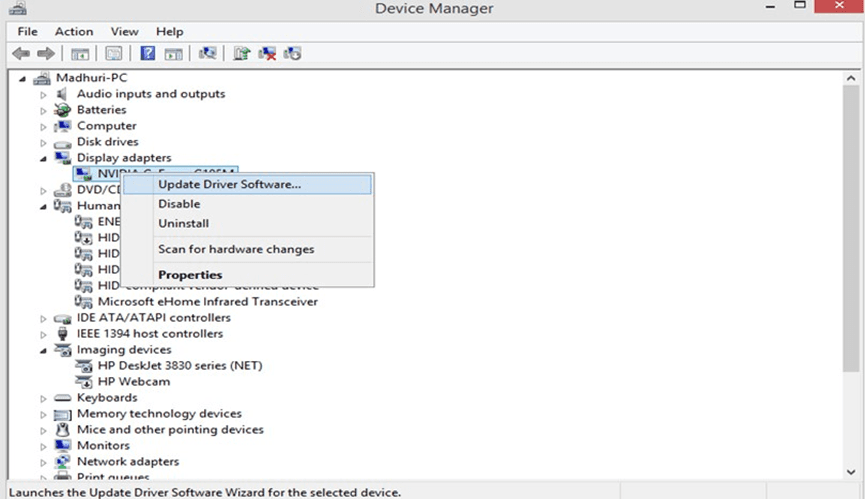Click the Forward arrow toolbar icon
Viewport: 865px width, 499px height.
[x=46, y=53]
